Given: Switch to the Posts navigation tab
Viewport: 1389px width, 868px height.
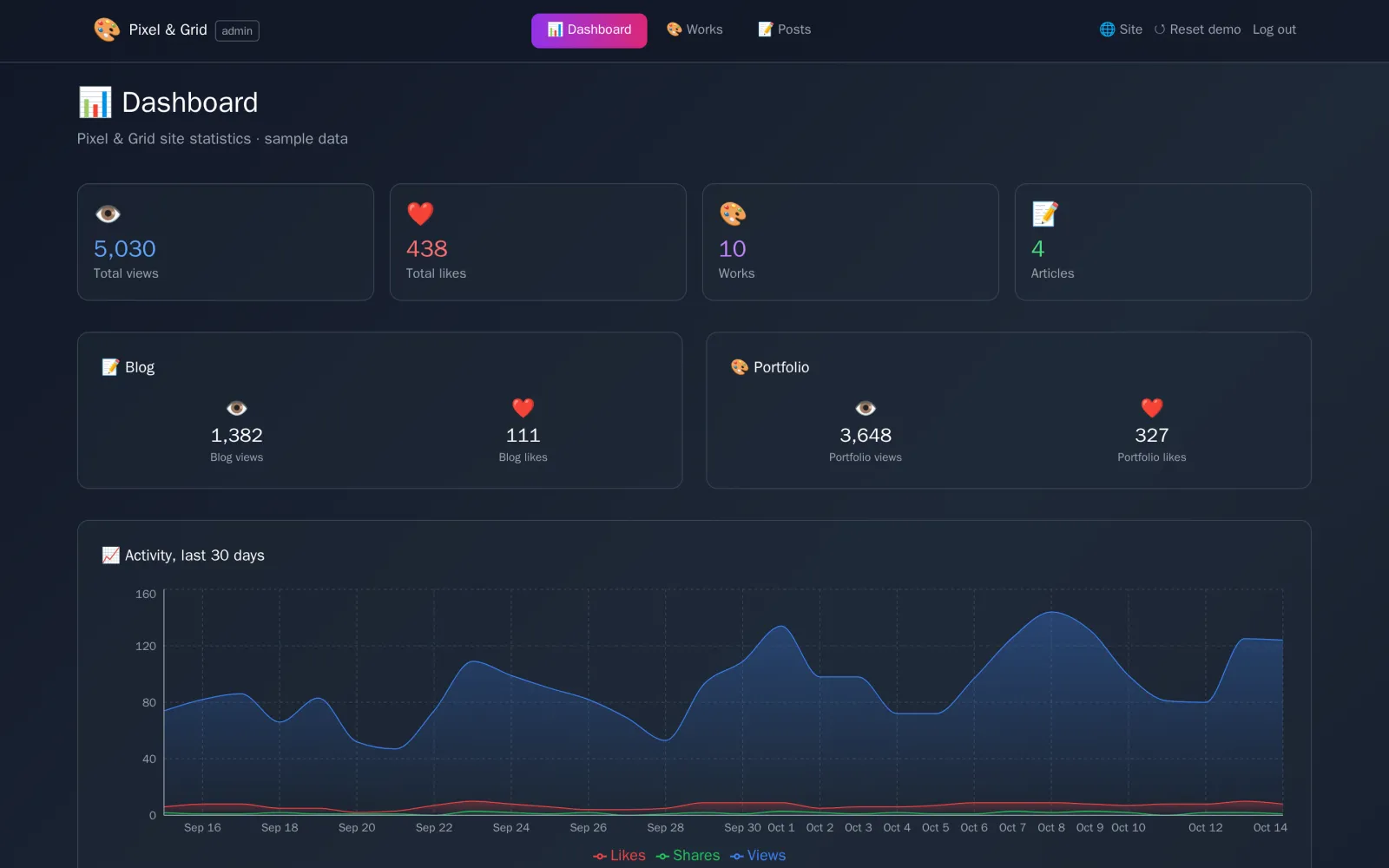Looking at the screenshot, I should (x=785, y=30).
